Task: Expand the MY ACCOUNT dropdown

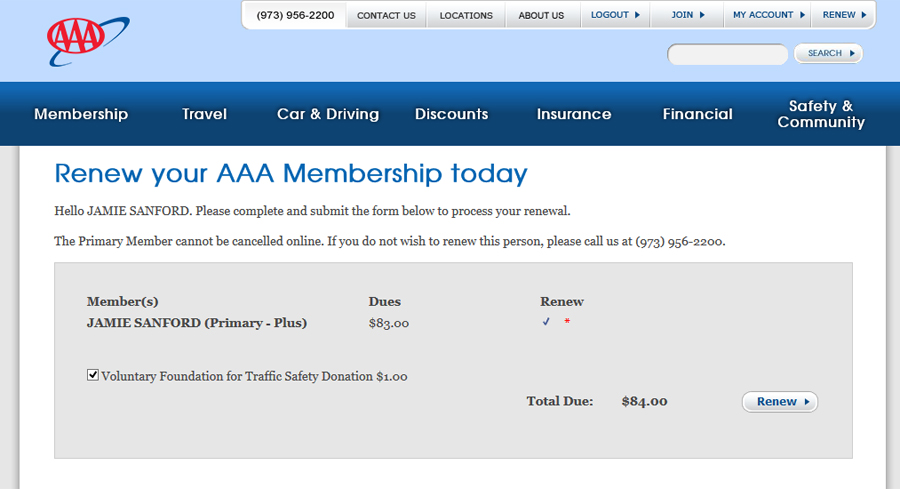Action: [768, 15]
